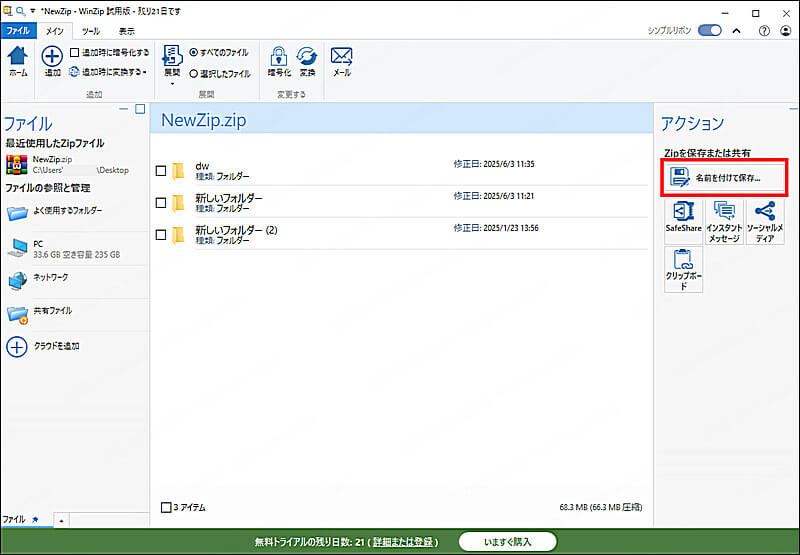Click 修正日: 2025/1/23 13:56 date text
Screen dimensions: 800x555
pos(496,228)
